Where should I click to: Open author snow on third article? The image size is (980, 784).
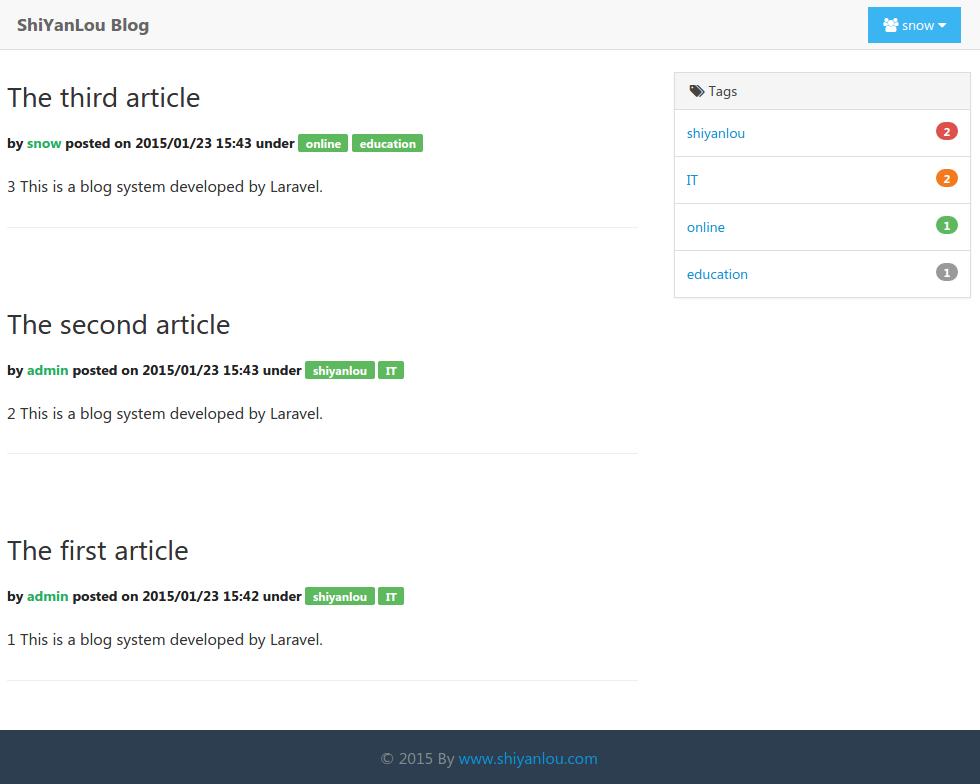44,143
